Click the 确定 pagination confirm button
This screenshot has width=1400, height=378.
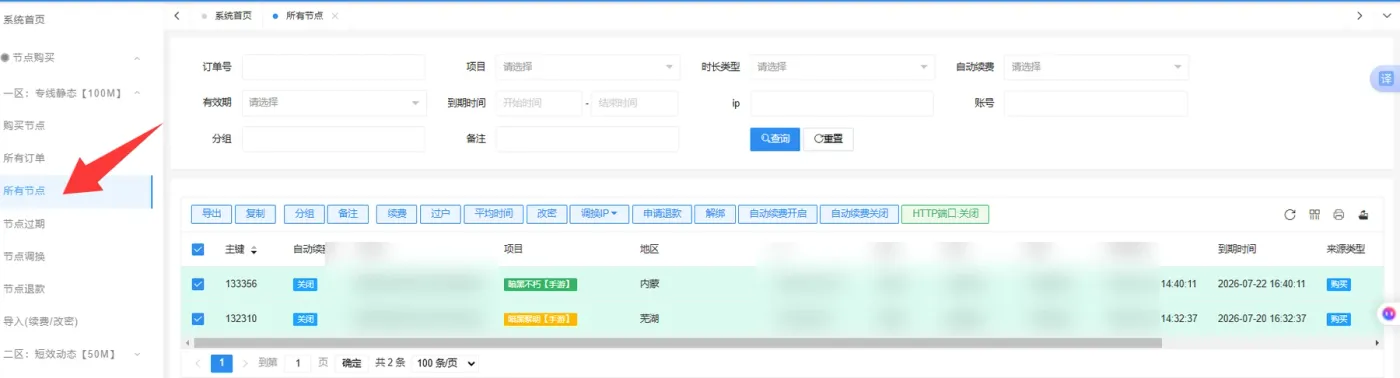tap(352, 363)
